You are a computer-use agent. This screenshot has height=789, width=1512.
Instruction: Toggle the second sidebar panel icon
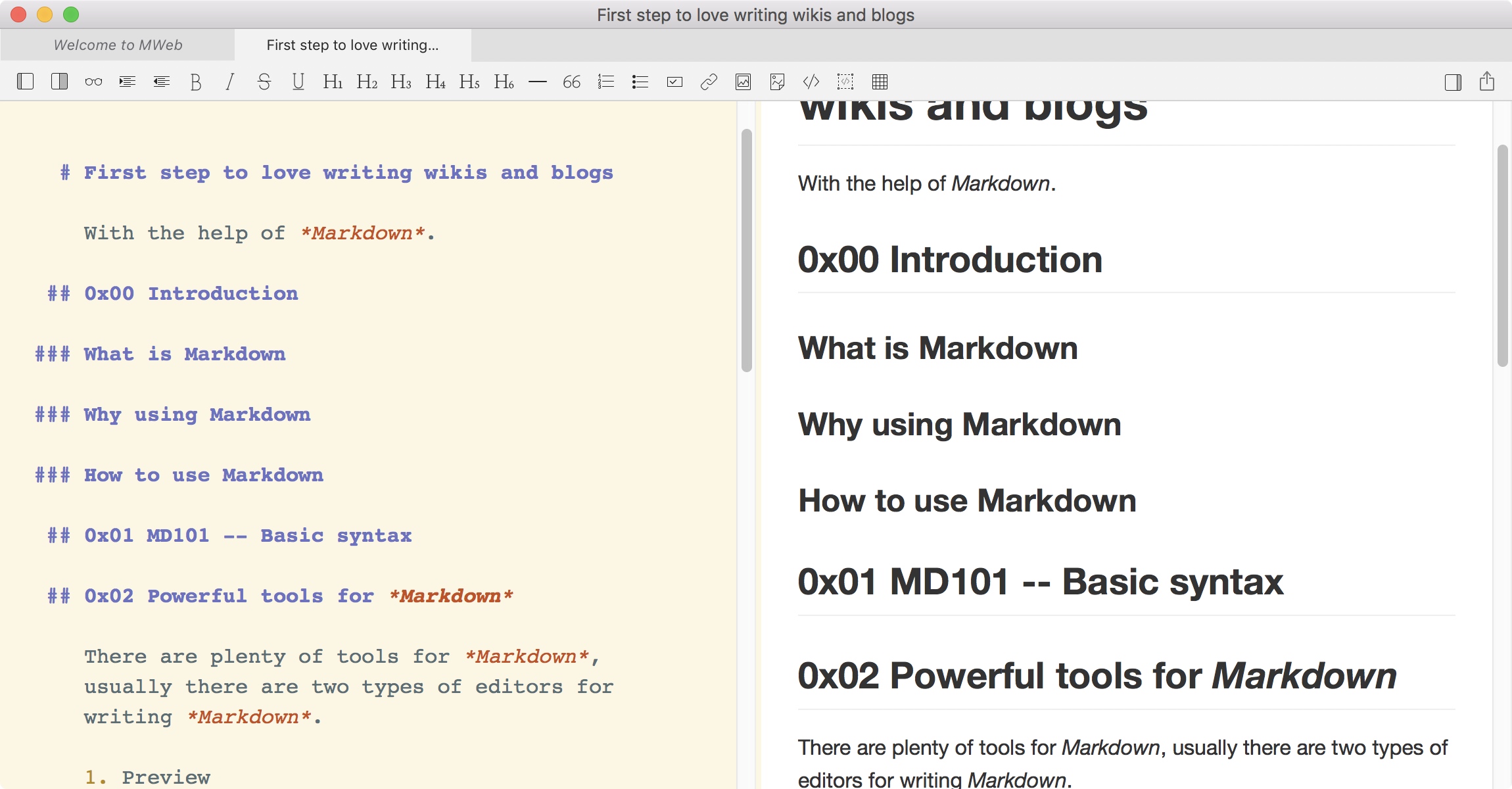(x=59, y=82)
